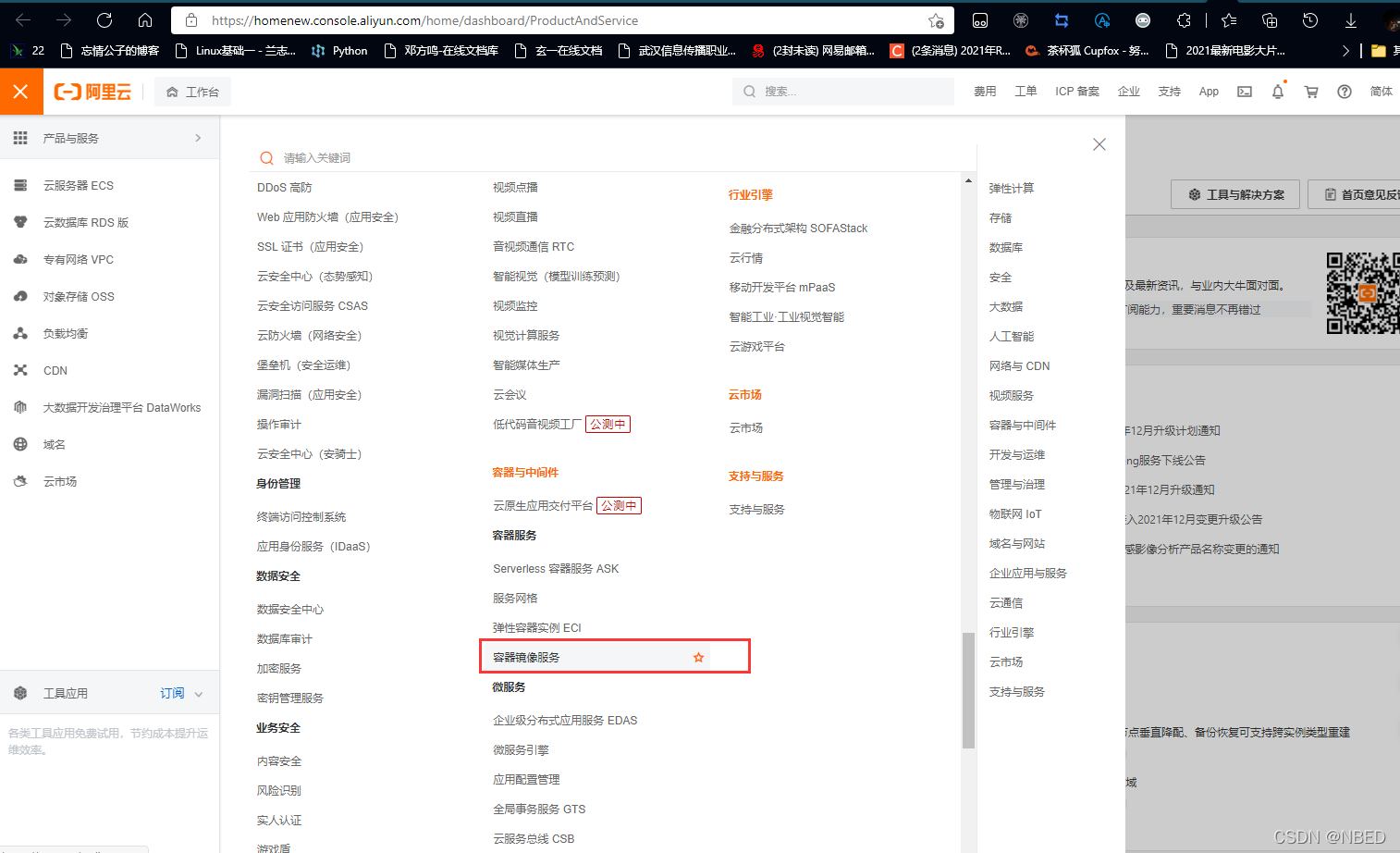Open the 工单 menu
The height and width of the screenshot is (853, 1400).
pos(1025,92)
